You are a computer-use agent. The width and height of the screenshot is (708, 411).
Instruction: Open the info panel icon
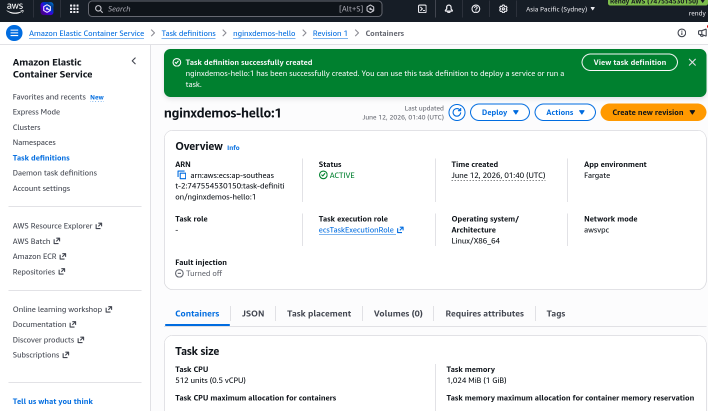tap(682, 33)
